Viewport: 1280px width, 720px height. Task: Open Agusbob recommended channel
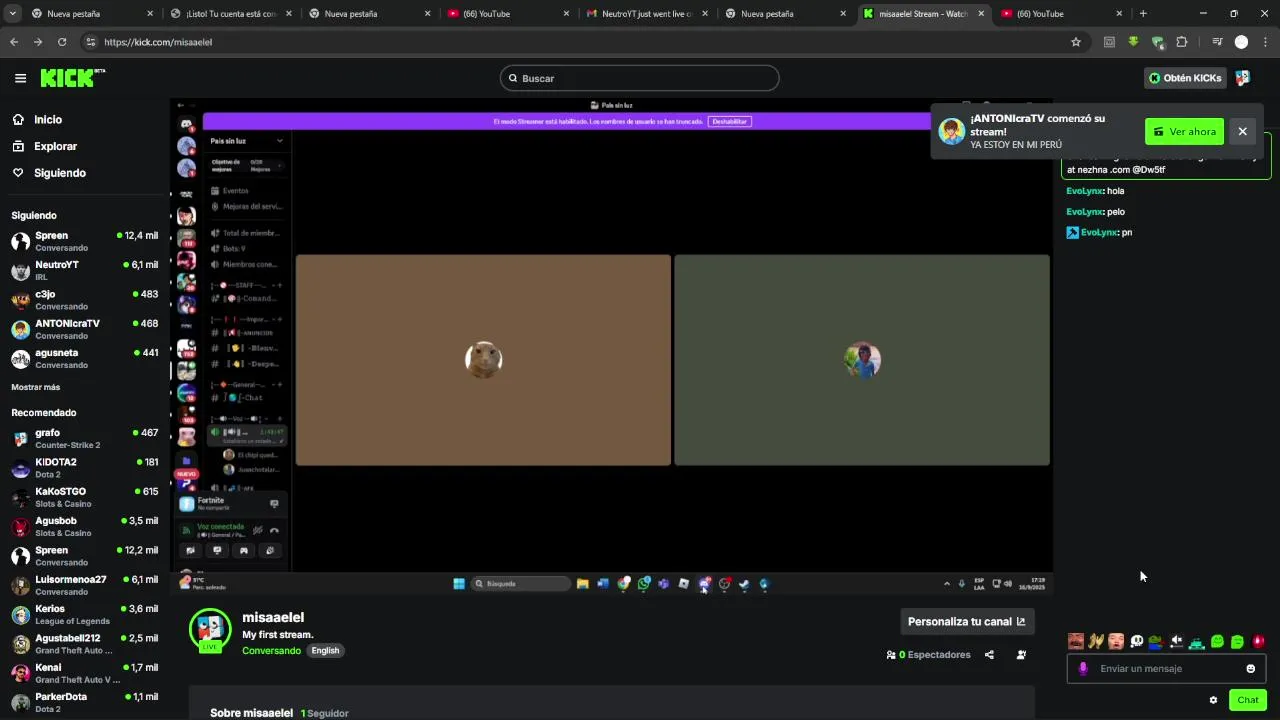click(x=85, y=526)
